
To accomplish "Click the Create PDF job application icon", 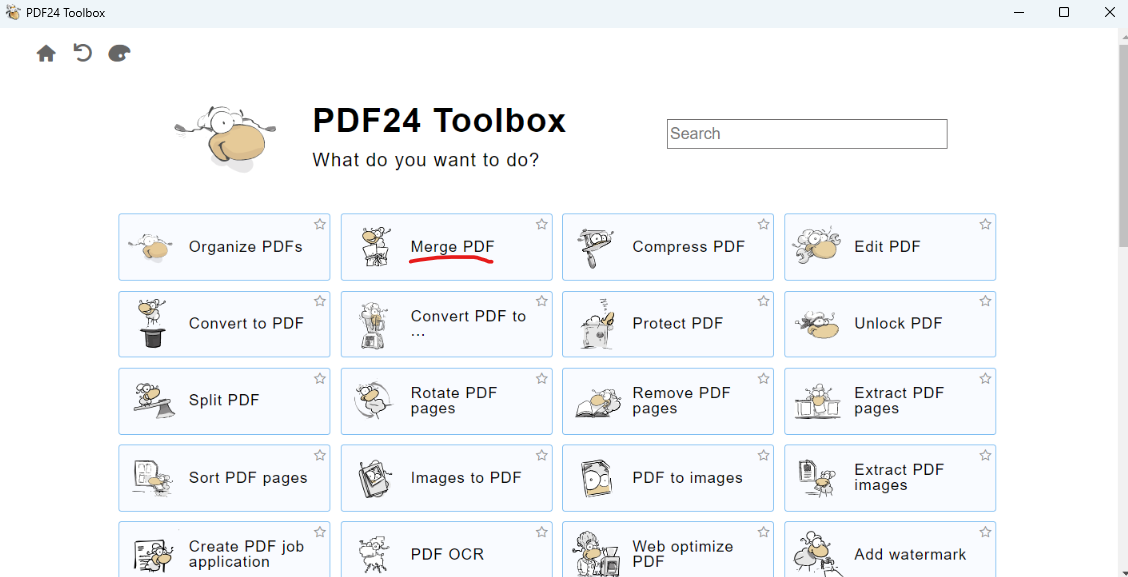I will click(x=154, y=554).
